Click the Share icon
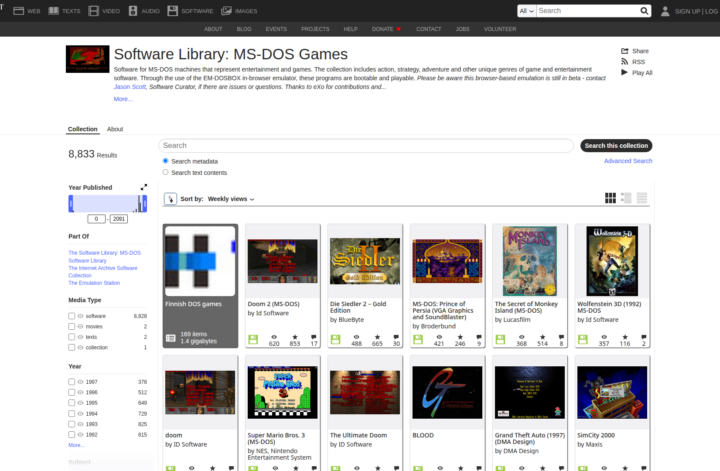720x471 pixels. (624, 51)
